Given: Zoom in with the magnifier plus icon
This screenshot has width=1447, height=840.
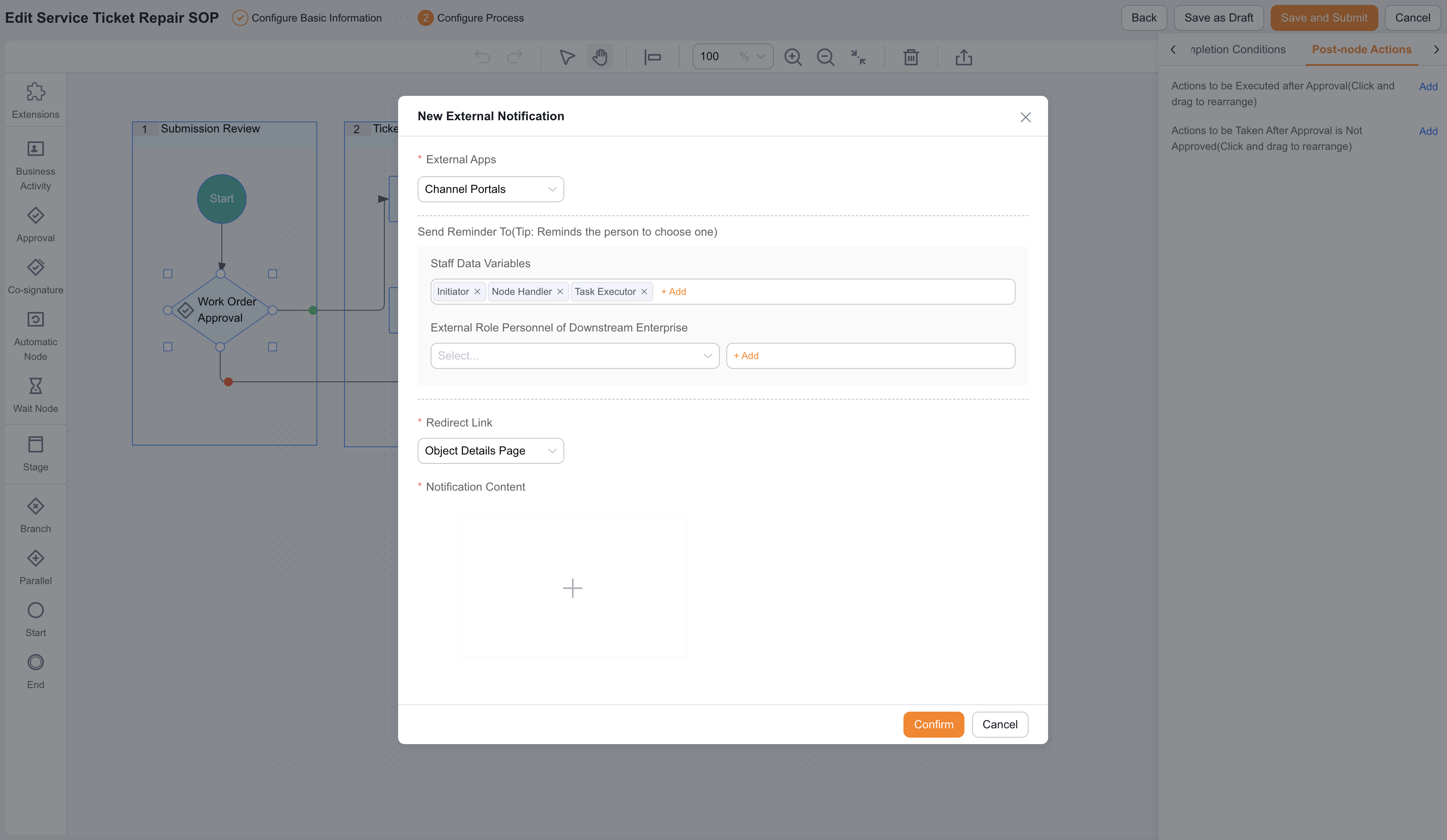Looking at the screenshot, I should 793,56.
